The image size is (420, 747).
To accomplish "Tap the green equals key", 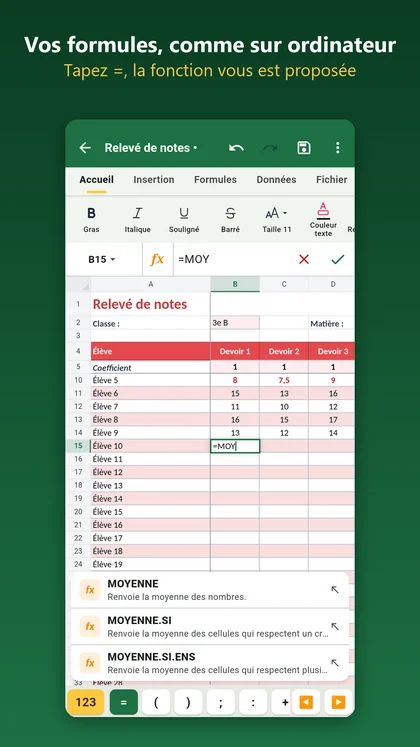I will pyautogui.click(x=124, y=702).
